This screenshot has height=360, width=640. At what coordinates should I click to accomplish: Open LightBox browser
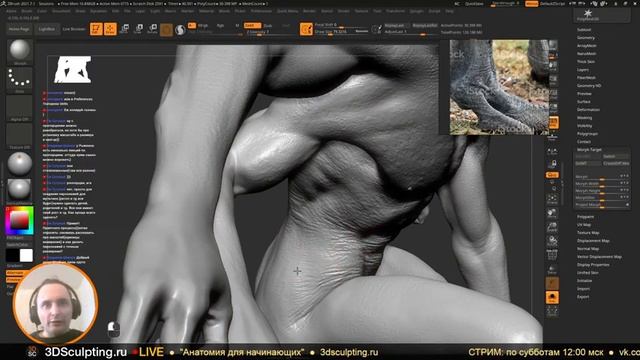(47, 29)
